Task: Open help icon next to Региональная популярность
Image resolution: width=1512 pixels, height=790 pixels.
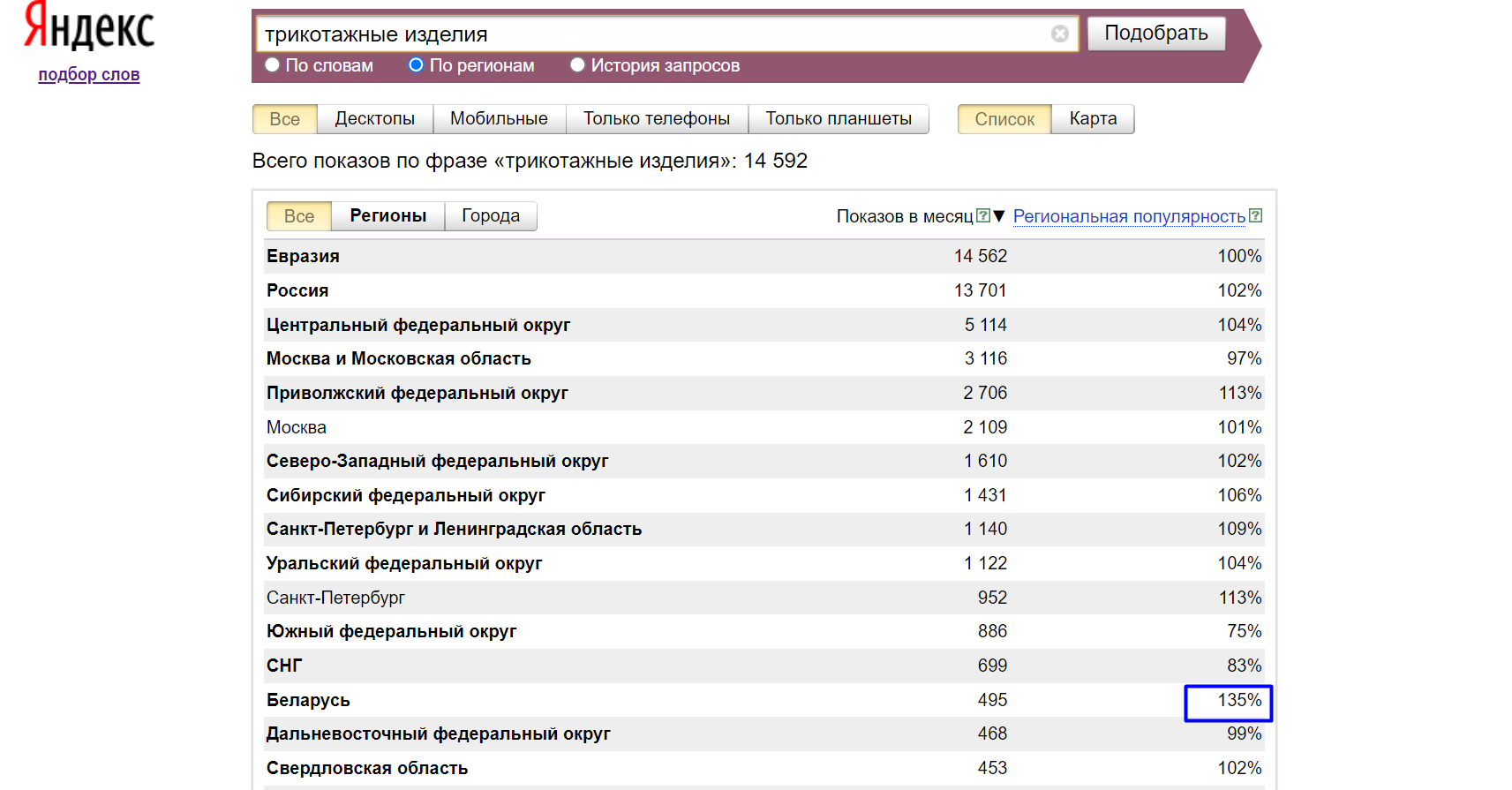Action: coord(1256,215)
